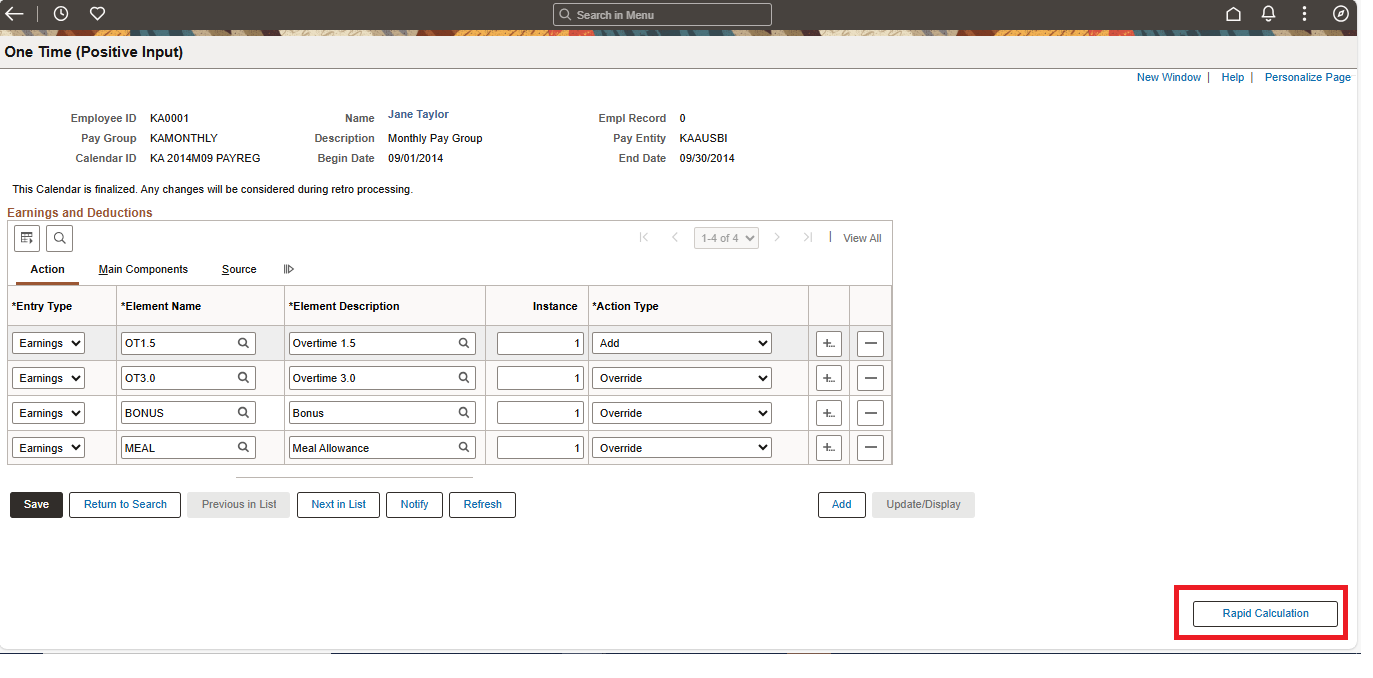The width and height of the screenshot is (1373, 678).
Task: Open recently visited pages via clock icon
Action: click(60, 13)
